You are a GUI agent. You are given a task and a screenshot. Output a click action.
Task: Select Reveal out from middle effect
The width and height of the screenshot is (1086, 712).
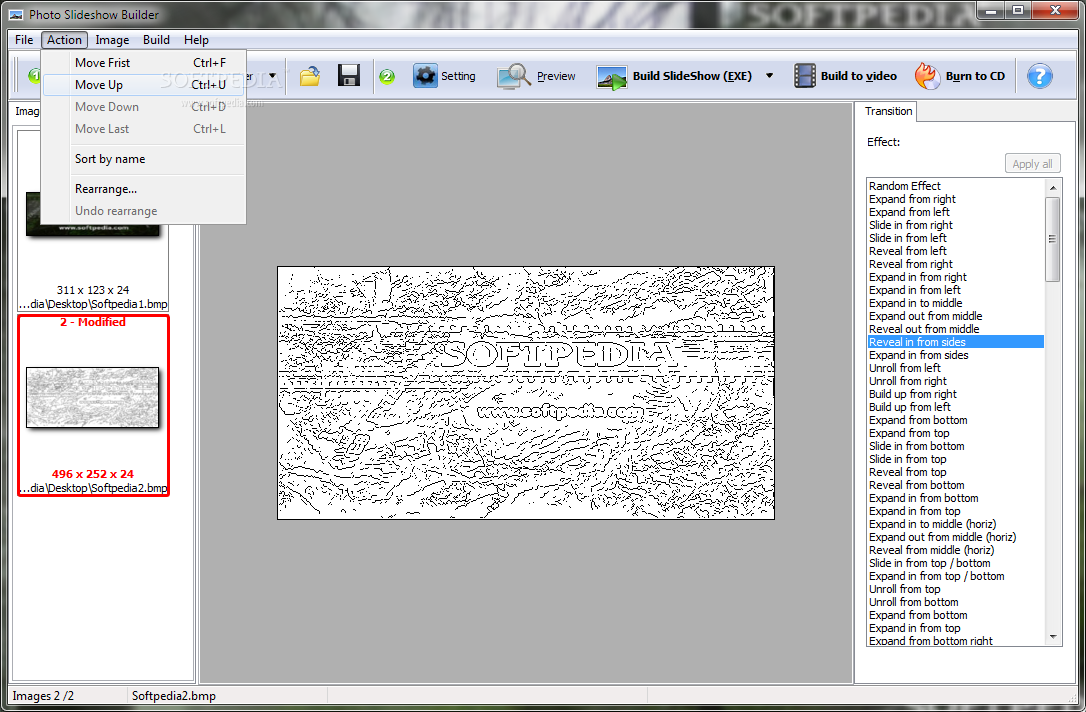955,329
